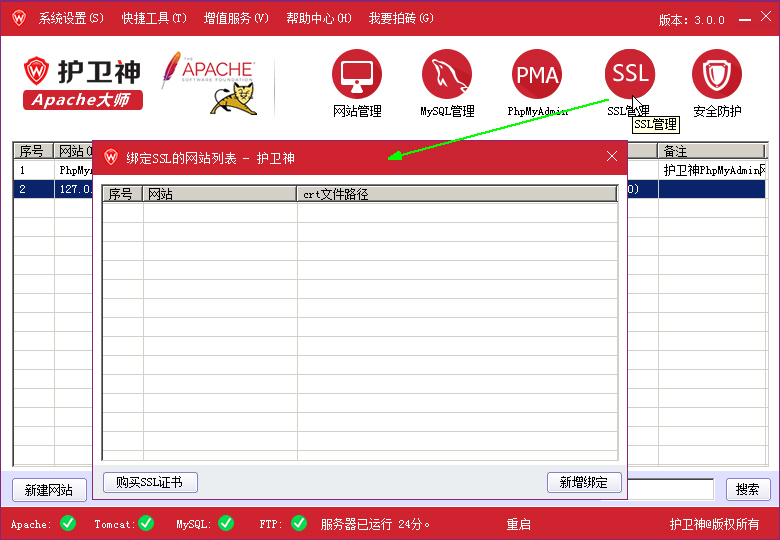Click the 新建网站 button
Viewport: 780px width, 540px height.
tap(48, 490)
